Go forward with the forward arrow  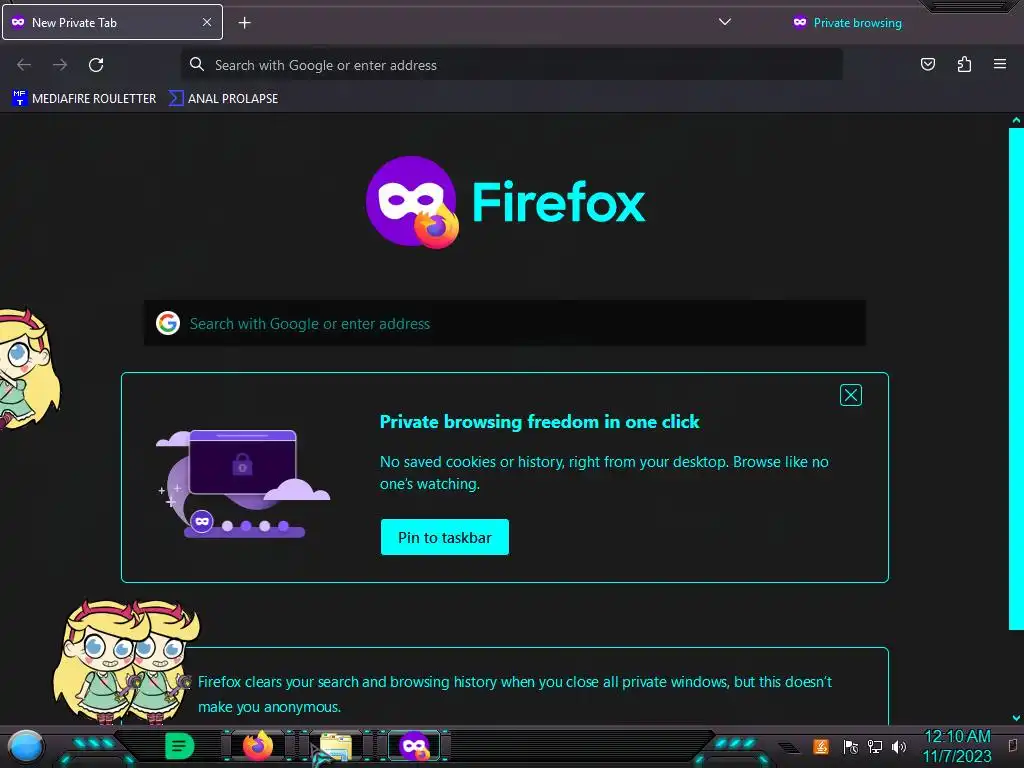(x=60, y=65)
